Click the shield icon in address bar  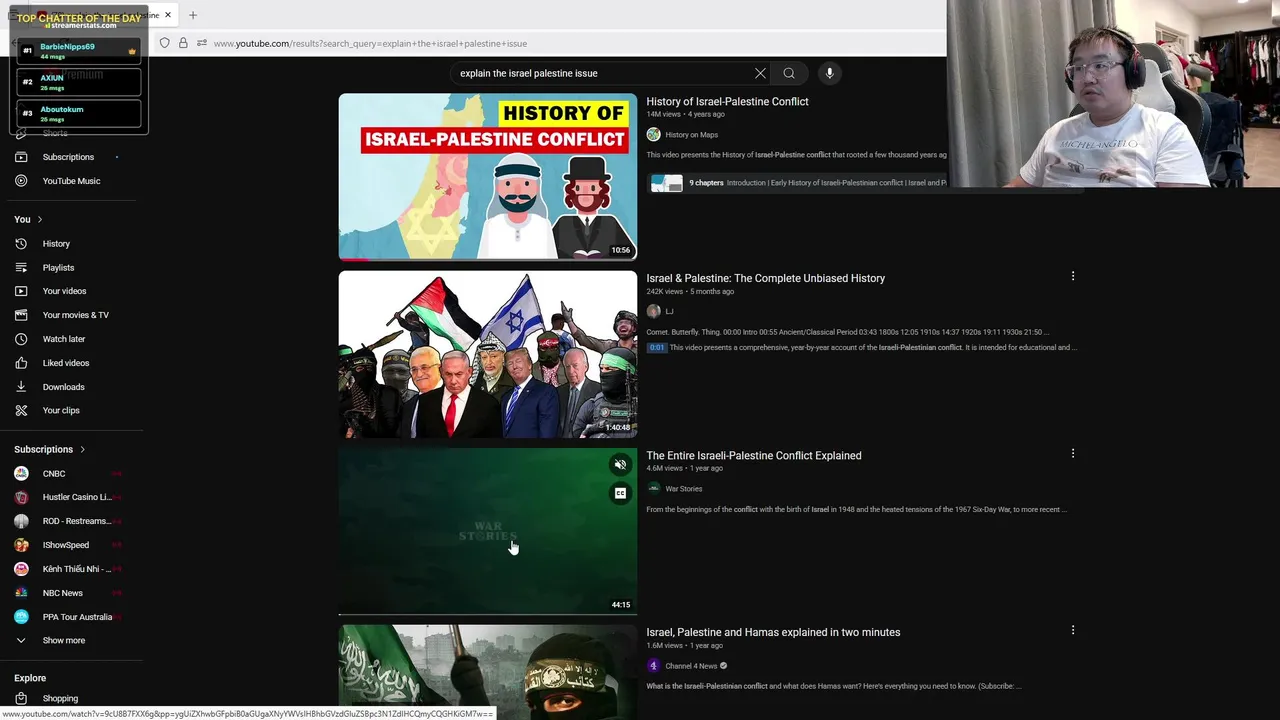tap(165, 43)
